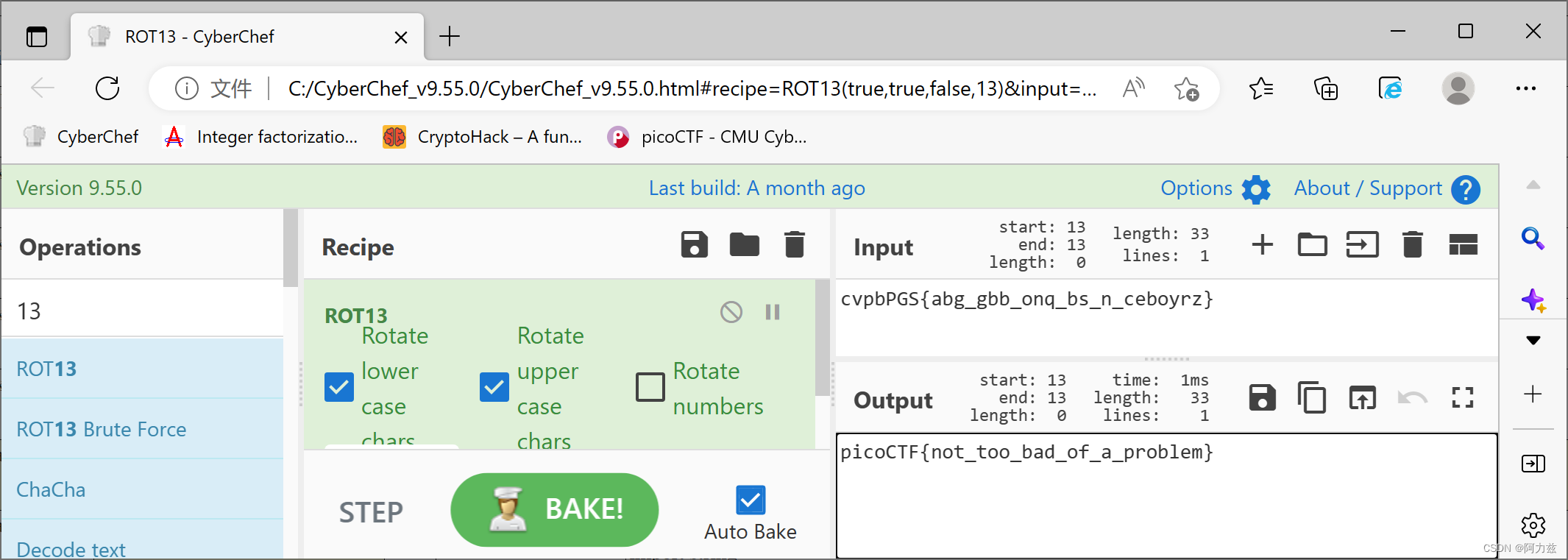Open the Favorites list icon
The height and width of the screenshot is (560, 1568).
pyautogui.click(x=1261, y=89)
